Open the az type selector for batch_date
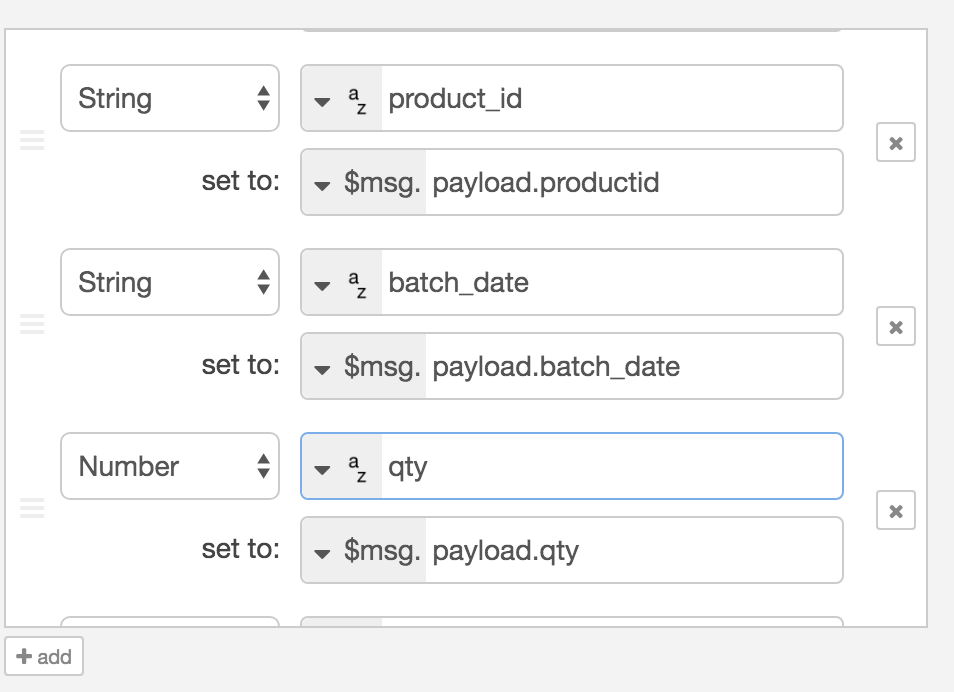 coord(341,282)
